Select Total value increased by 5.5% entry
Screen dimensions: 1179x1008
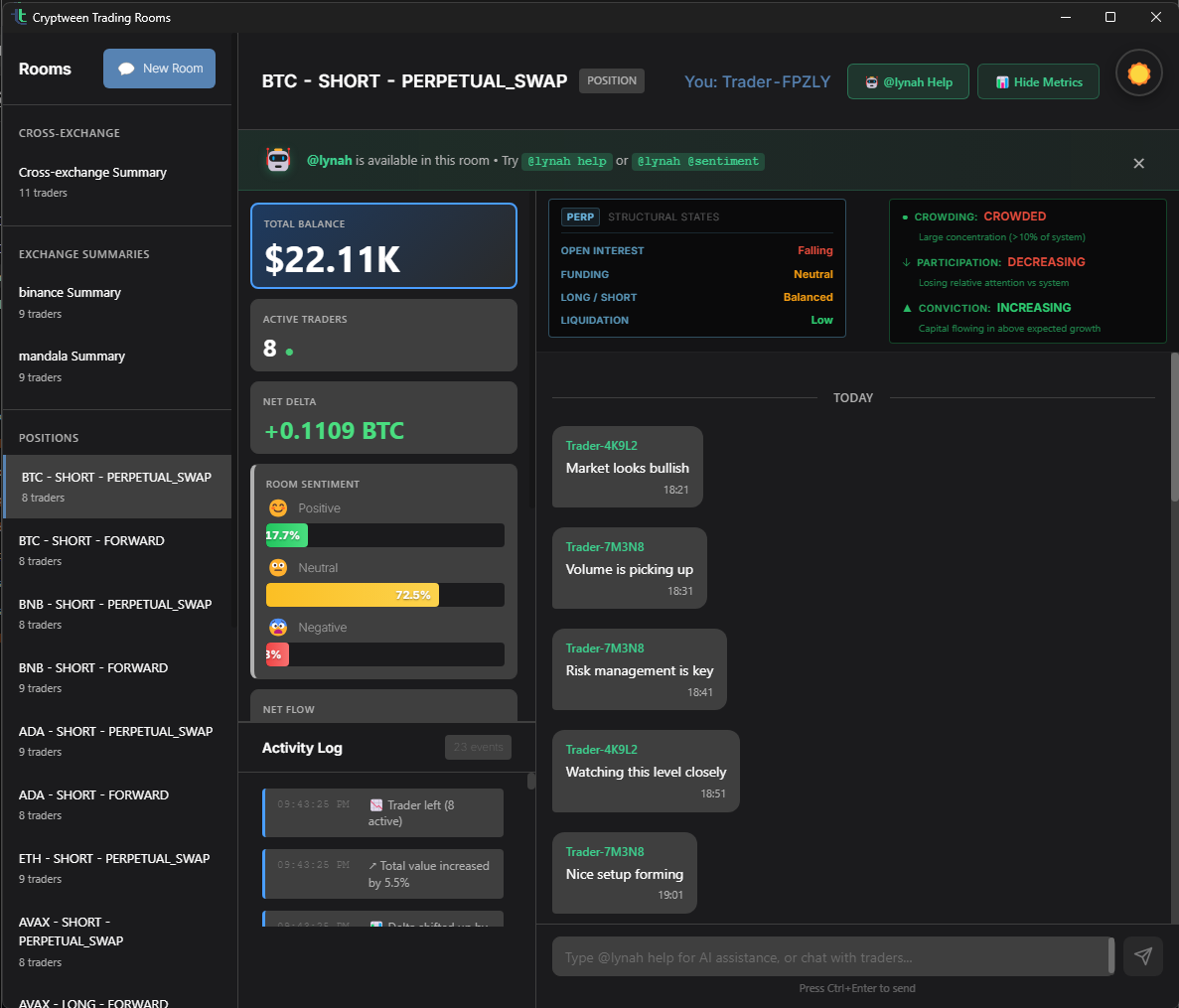tap(382, 874)
